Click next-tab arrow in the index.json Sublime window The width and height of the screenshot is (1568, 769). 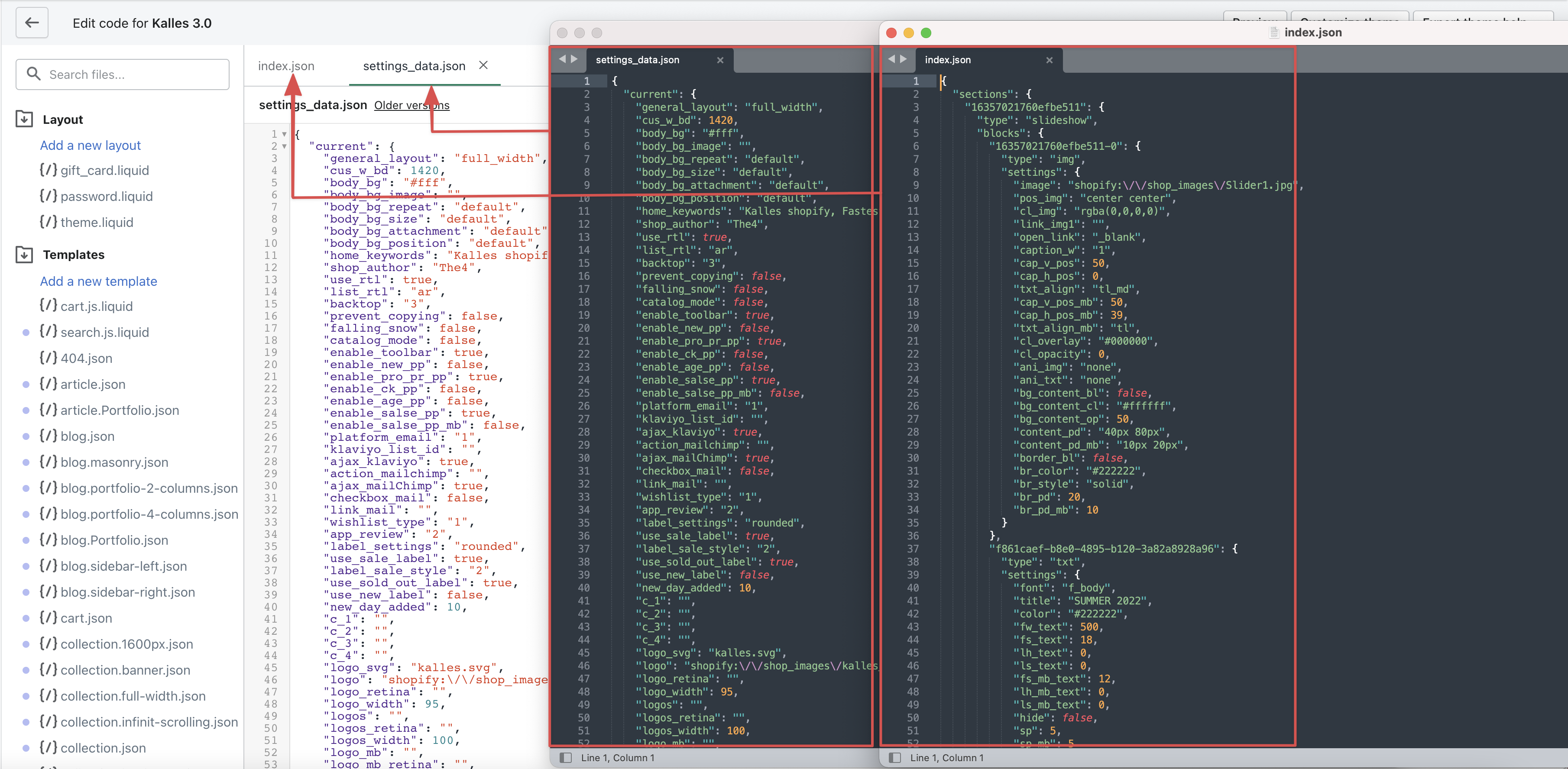click(903, 59)
